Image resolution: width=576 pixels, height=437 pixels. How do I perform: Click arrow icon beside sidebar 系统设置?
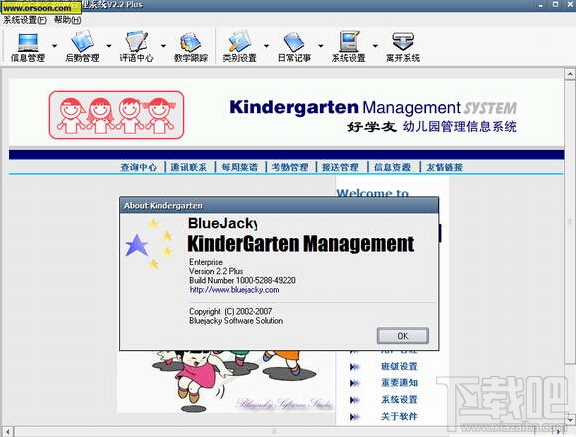[355, 400]
